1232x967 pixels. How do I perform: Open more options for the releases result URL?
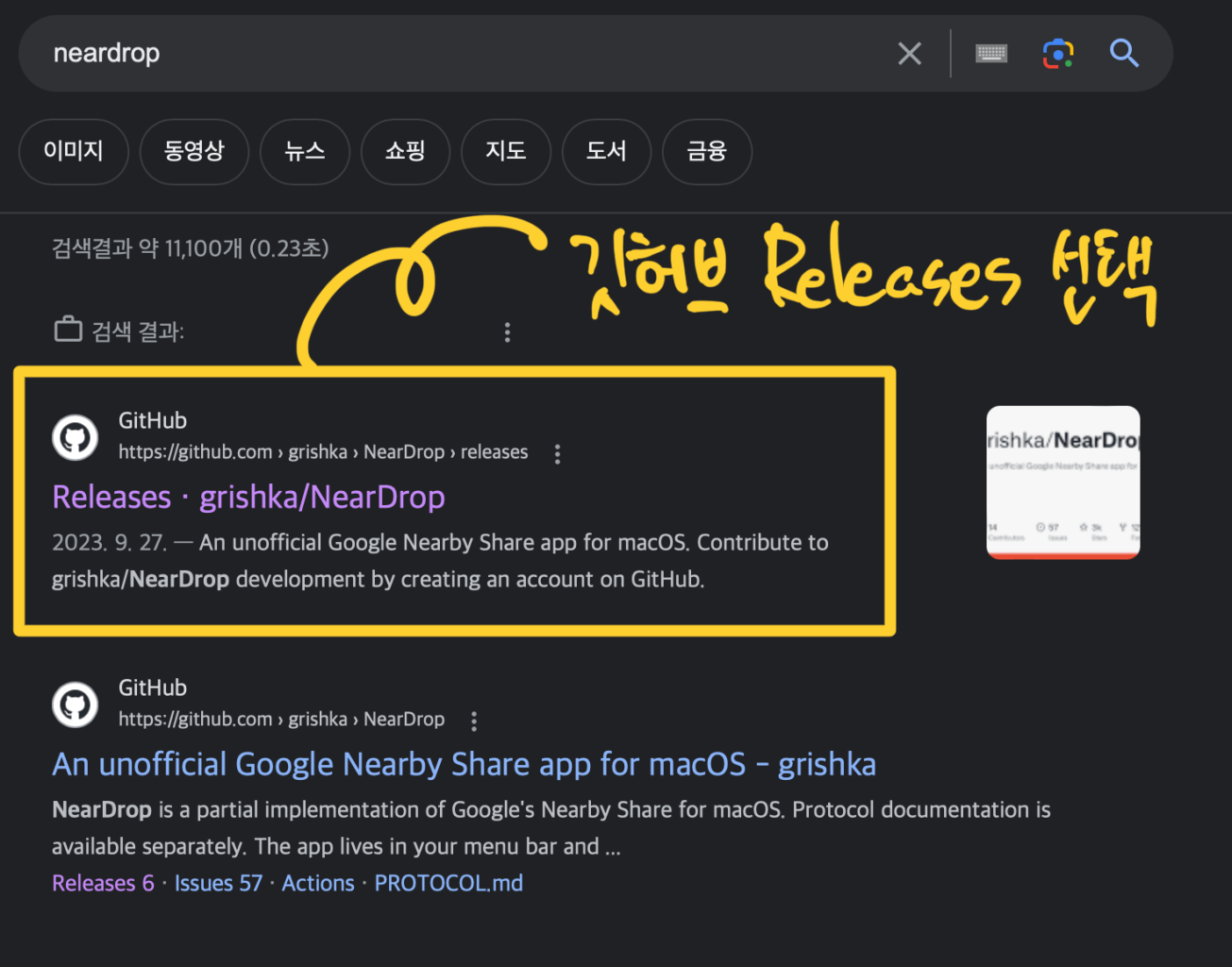point(557,454)
